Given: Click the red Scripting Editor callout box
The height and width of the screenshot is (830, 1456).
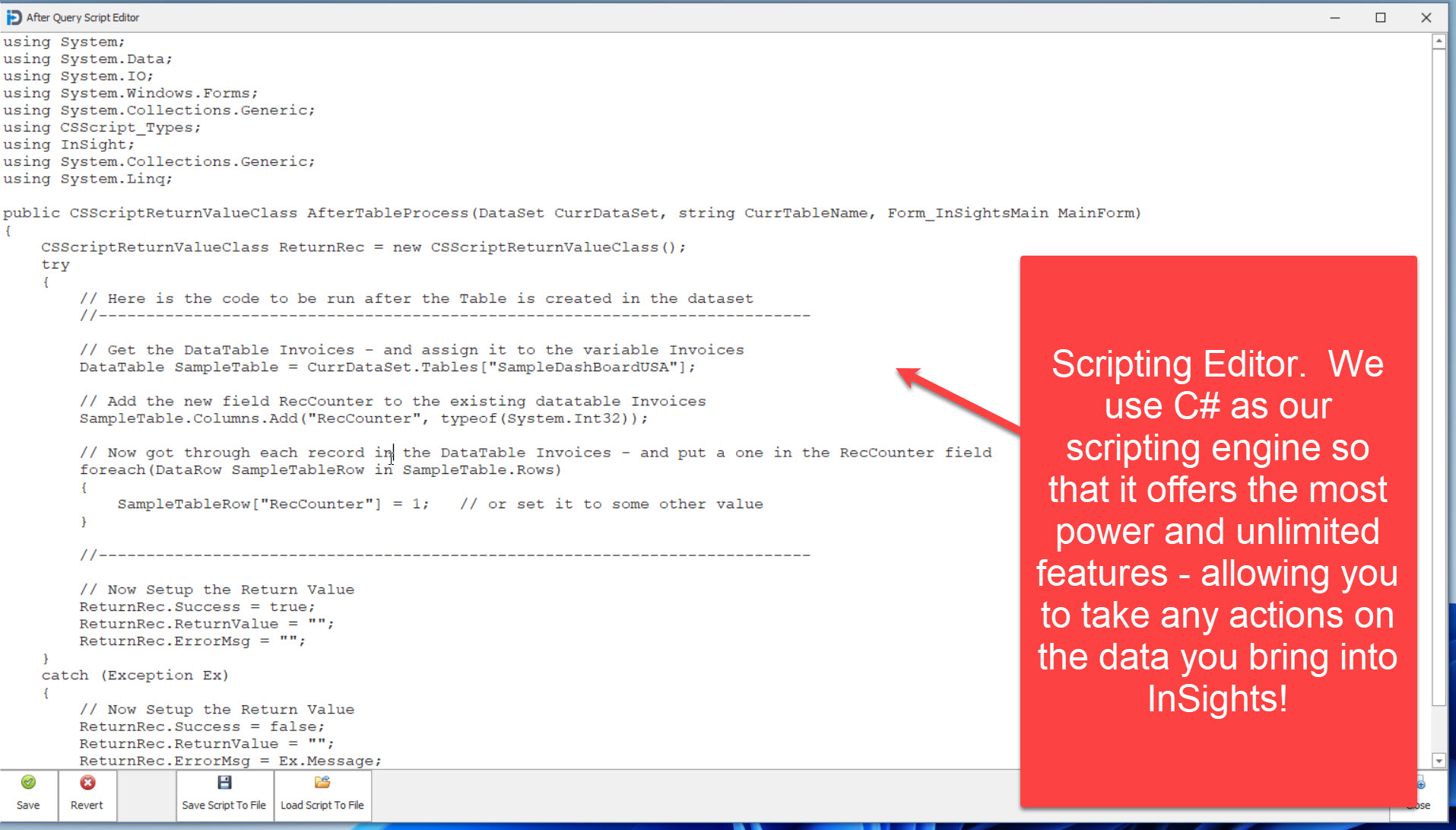Looking at the screenshot, I should click(1217, 530).
